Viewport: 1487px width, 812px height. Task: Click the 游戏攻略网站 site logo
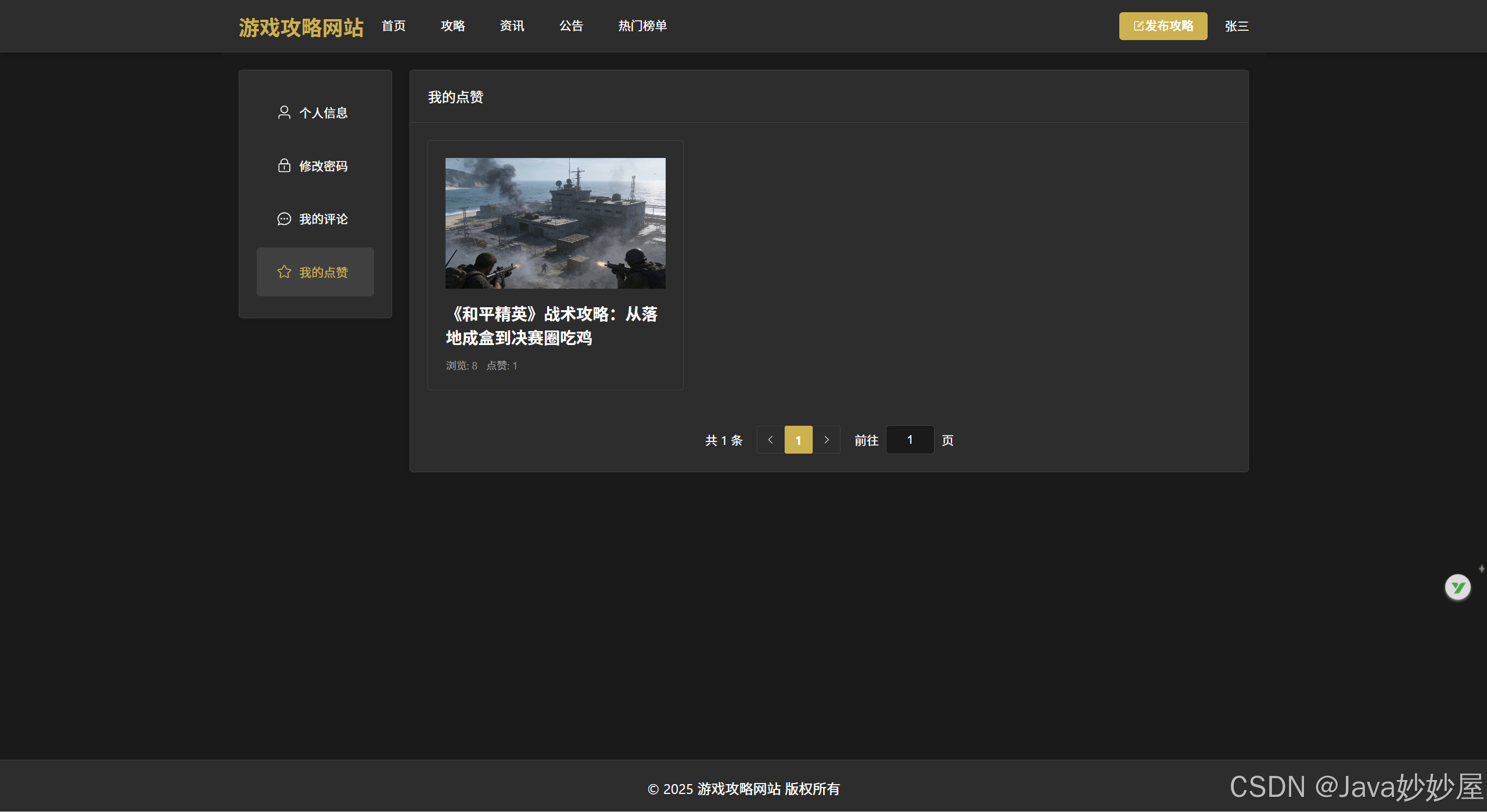pyautogui.click(x=301, y=27)
